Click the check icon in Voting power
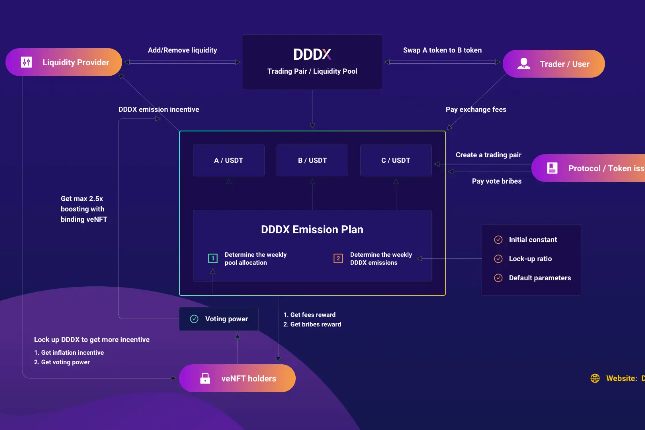645x430 pixels. (194, 318)
